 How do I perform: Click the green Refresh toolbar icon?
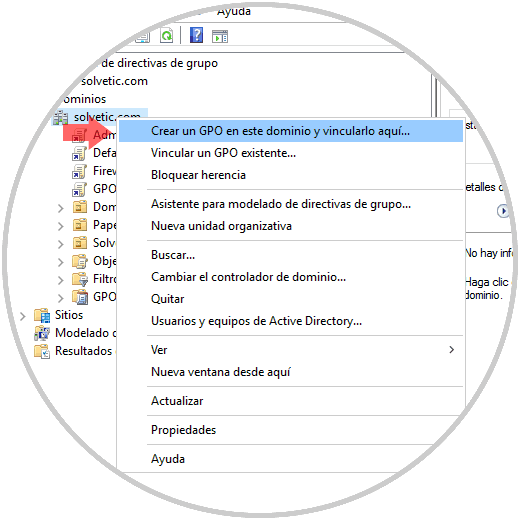pos(166,35)
